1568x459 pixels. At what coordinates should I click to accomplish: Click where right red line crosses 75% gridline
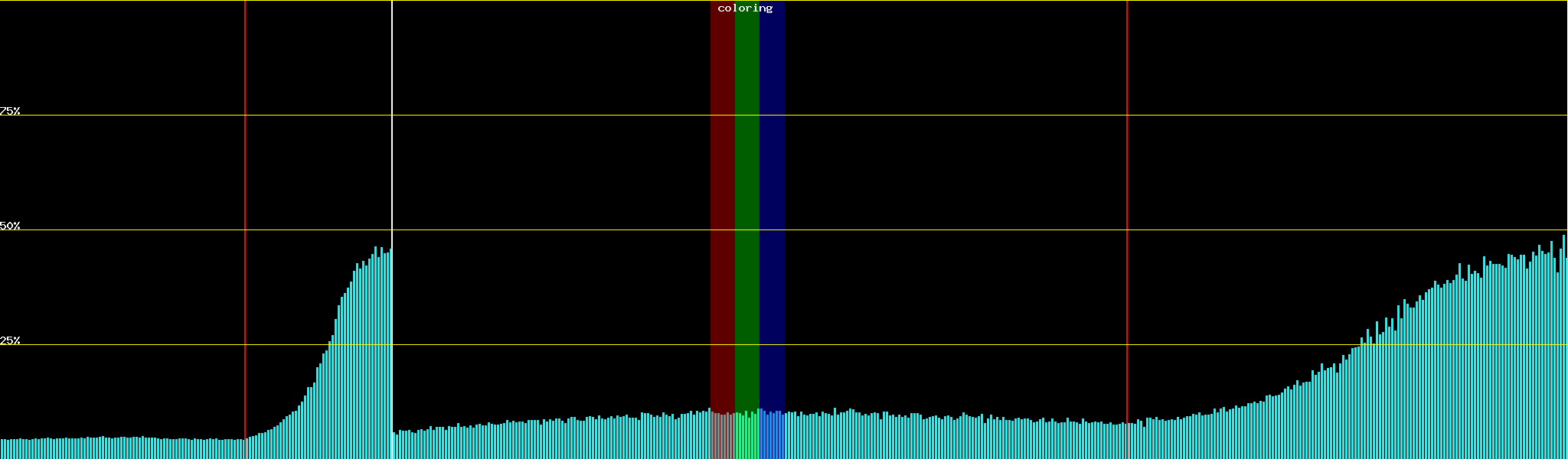pyautogui.click(x=1127, y=115)
